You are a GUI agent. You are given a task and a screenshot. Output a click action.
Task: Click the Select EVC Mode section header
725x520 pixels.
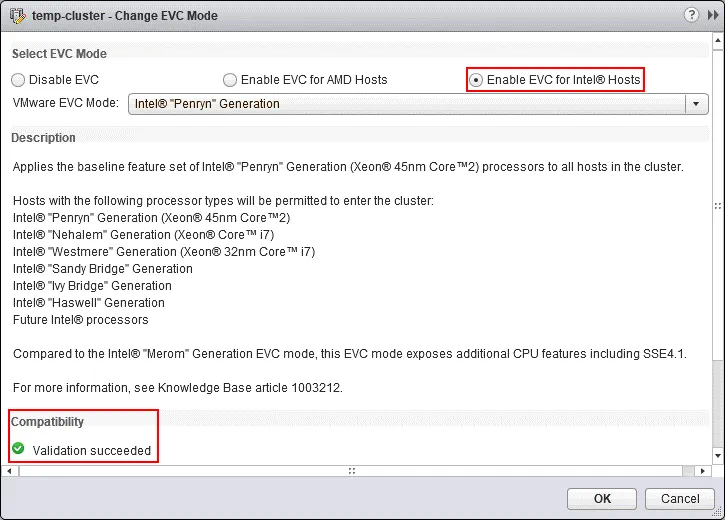tap(59, 53)
